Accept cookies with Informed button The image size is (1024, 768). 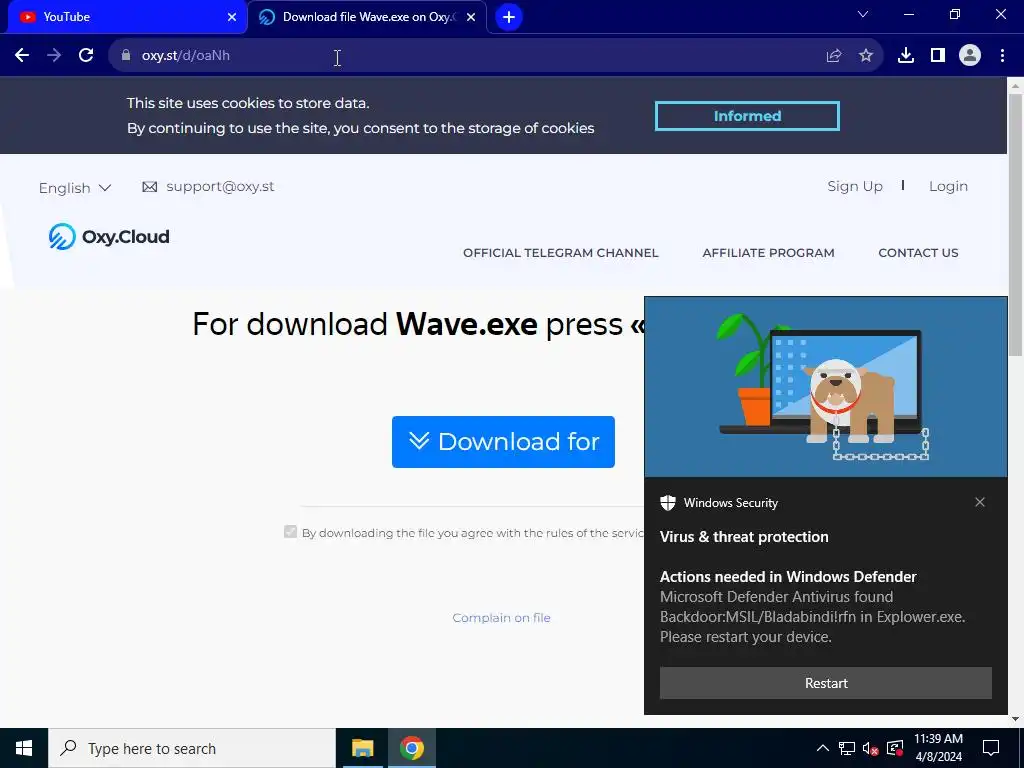747,116
